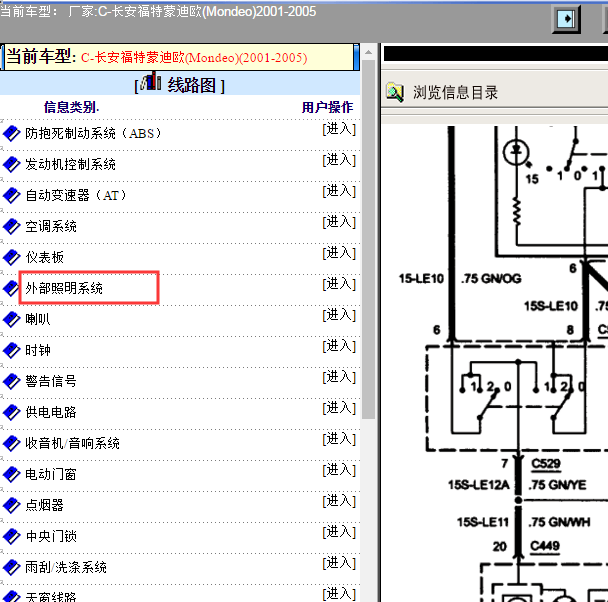
Task: Select the 自动变速器（AT） row text
Action: (76, 195)
